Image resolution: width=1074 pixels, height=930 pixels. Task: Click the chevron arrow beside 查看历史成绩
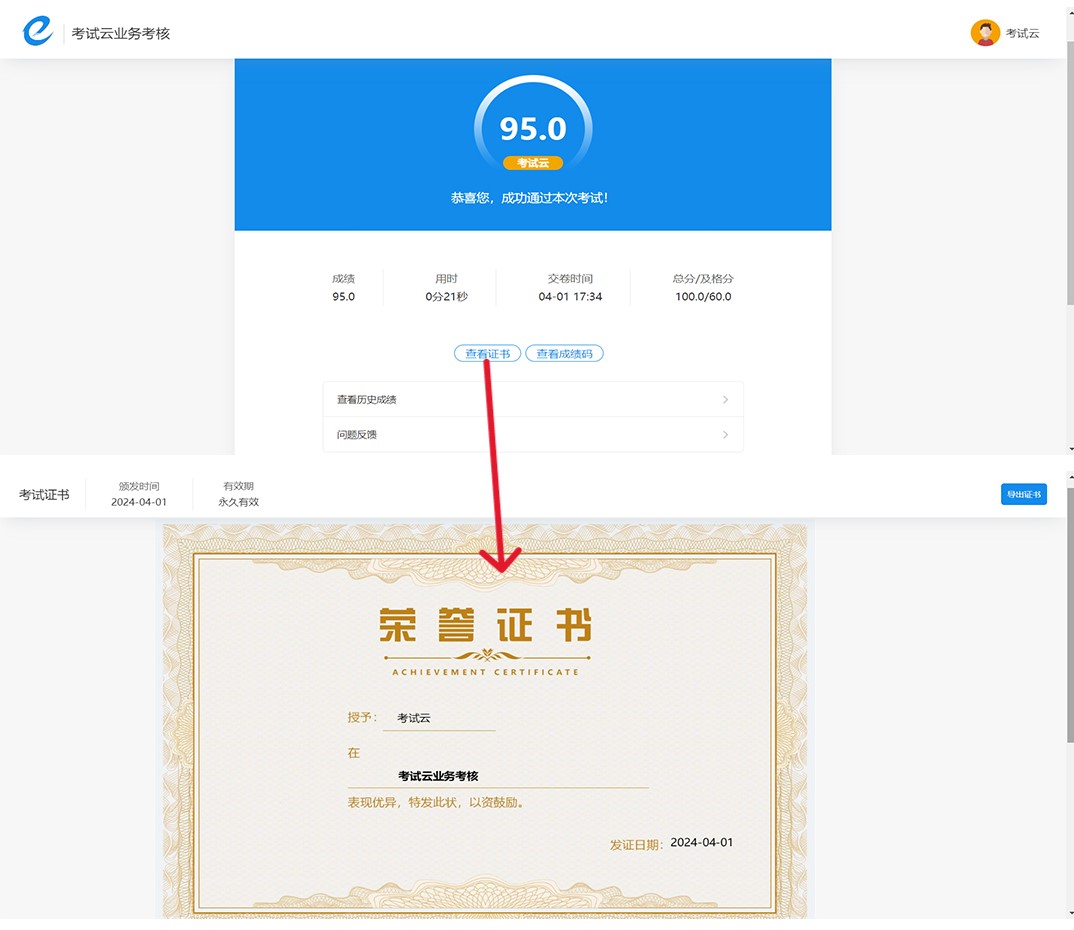[x=725, y=400]
